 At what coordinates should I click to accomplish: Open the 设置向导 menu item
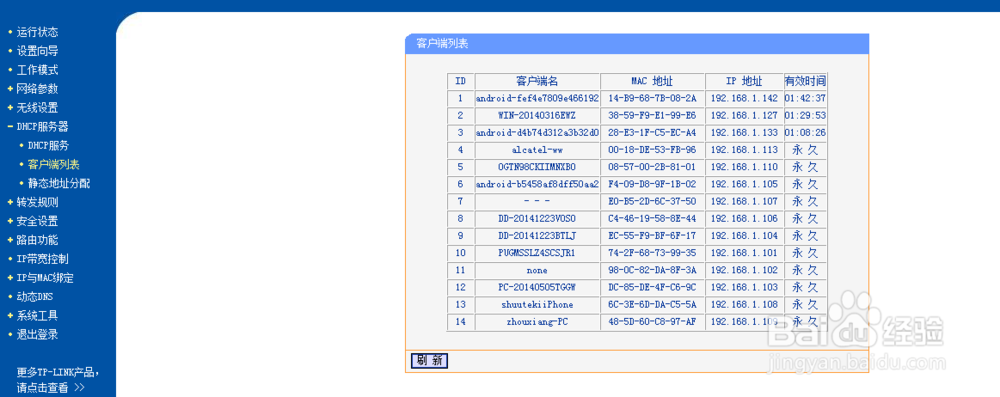(37, 51)
